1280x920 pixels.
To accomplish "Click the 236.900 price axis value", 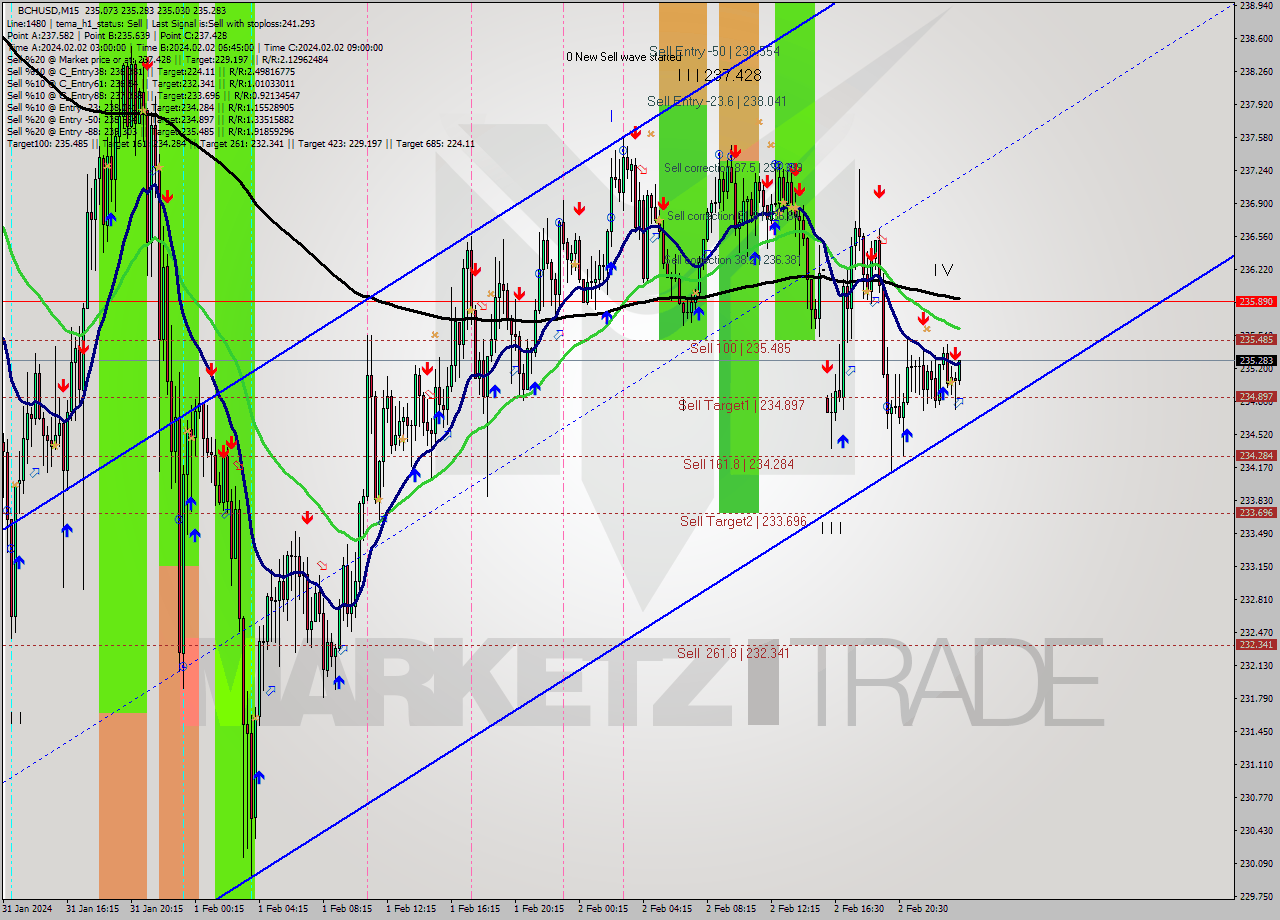I will click(x=1256, y=203).
